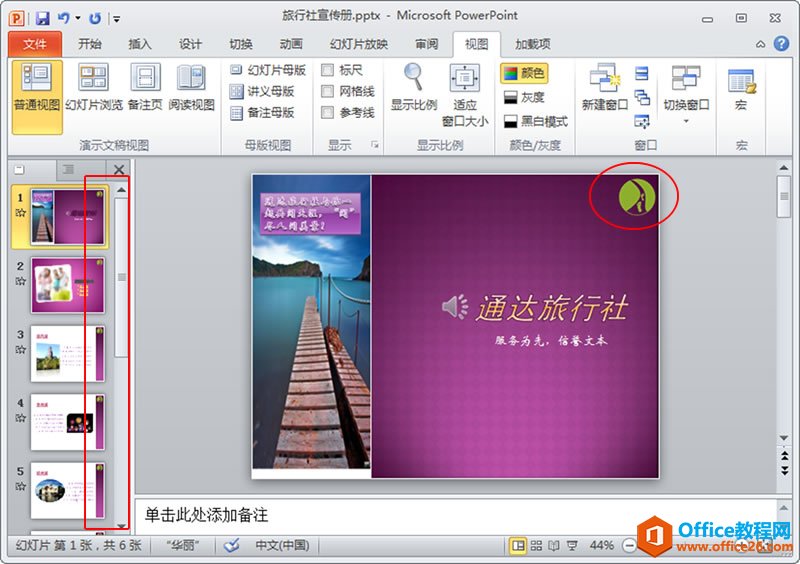Click the Undo icon in quick access toolbar

click(x=64, y=18)
